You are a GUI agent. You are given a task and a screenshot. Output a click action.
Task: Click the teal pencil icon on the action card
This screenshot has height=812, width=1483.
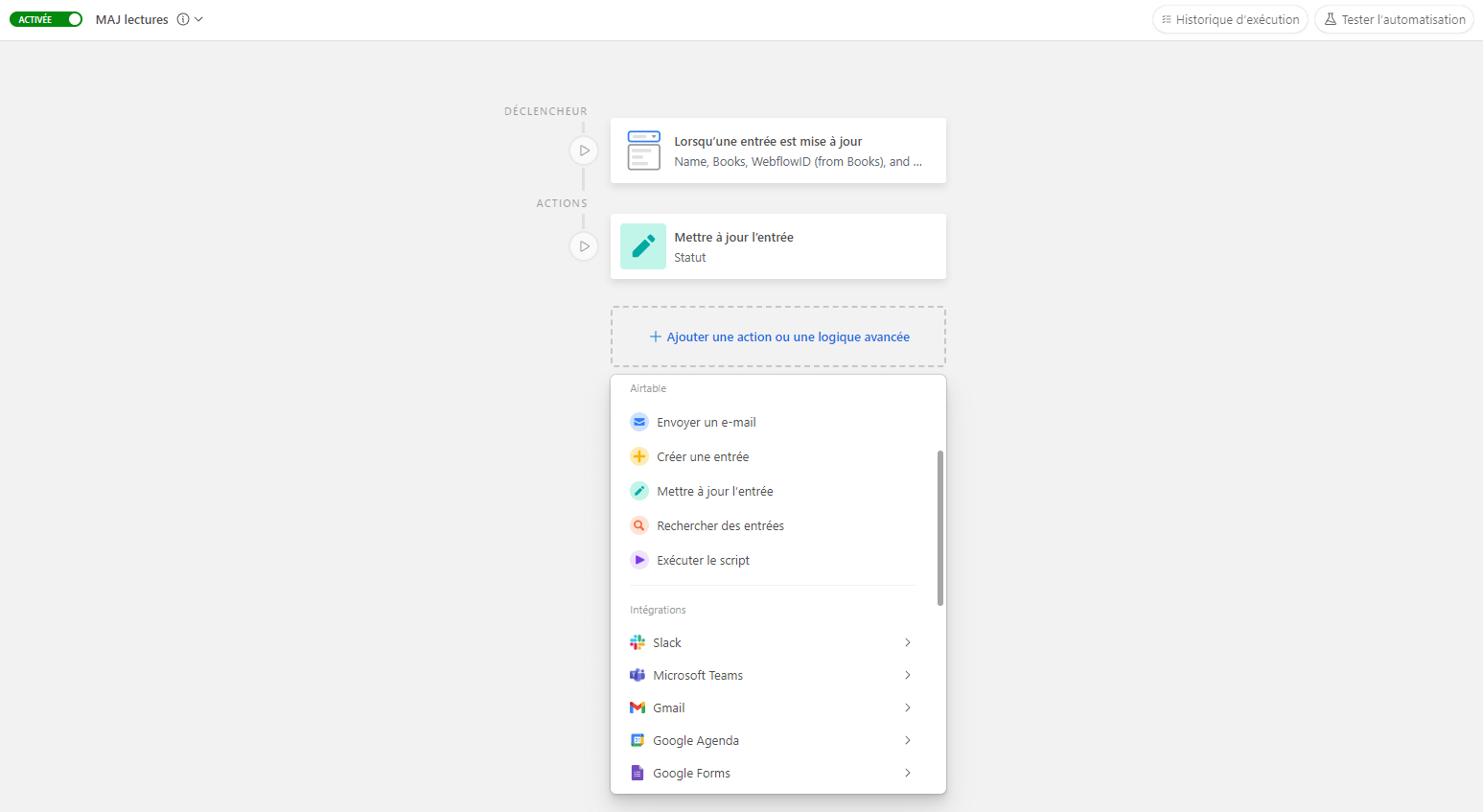pos(643,246)
